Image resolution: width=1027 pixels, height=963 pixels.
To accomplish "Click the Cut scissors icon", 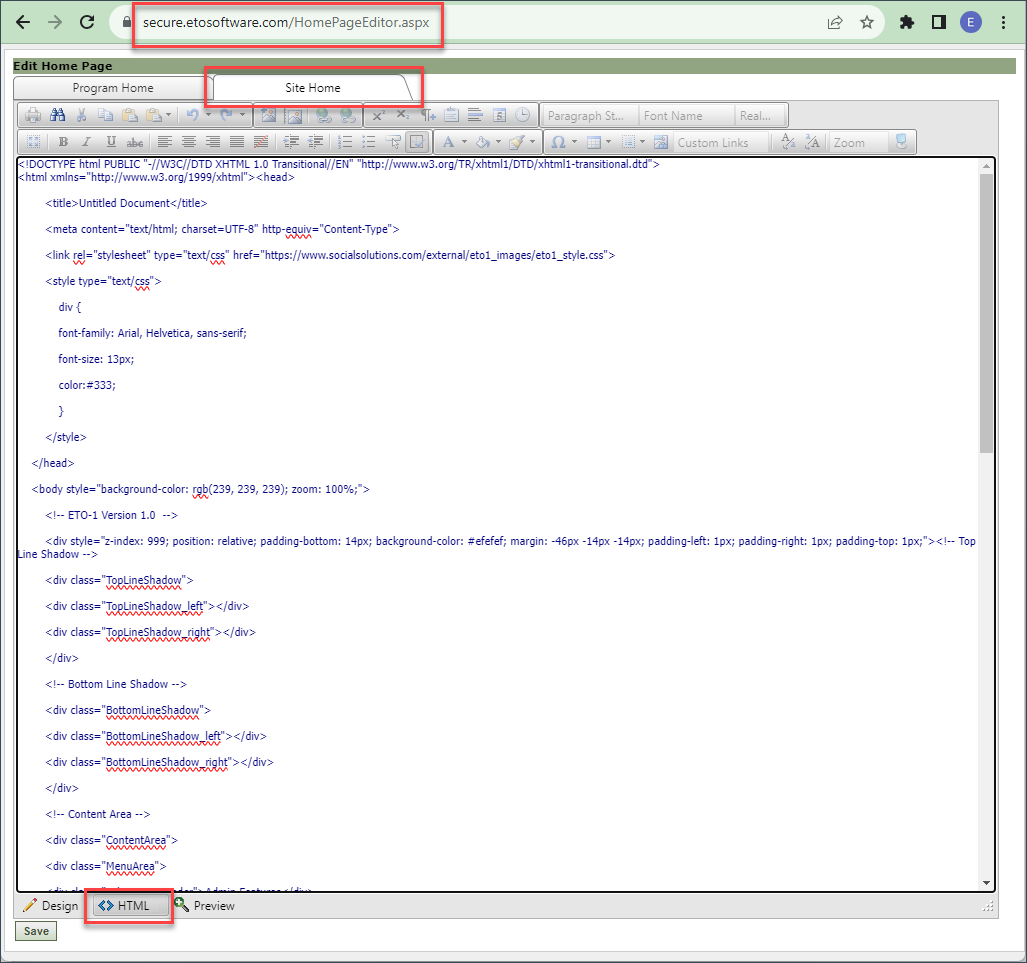I will pos(82,116).
